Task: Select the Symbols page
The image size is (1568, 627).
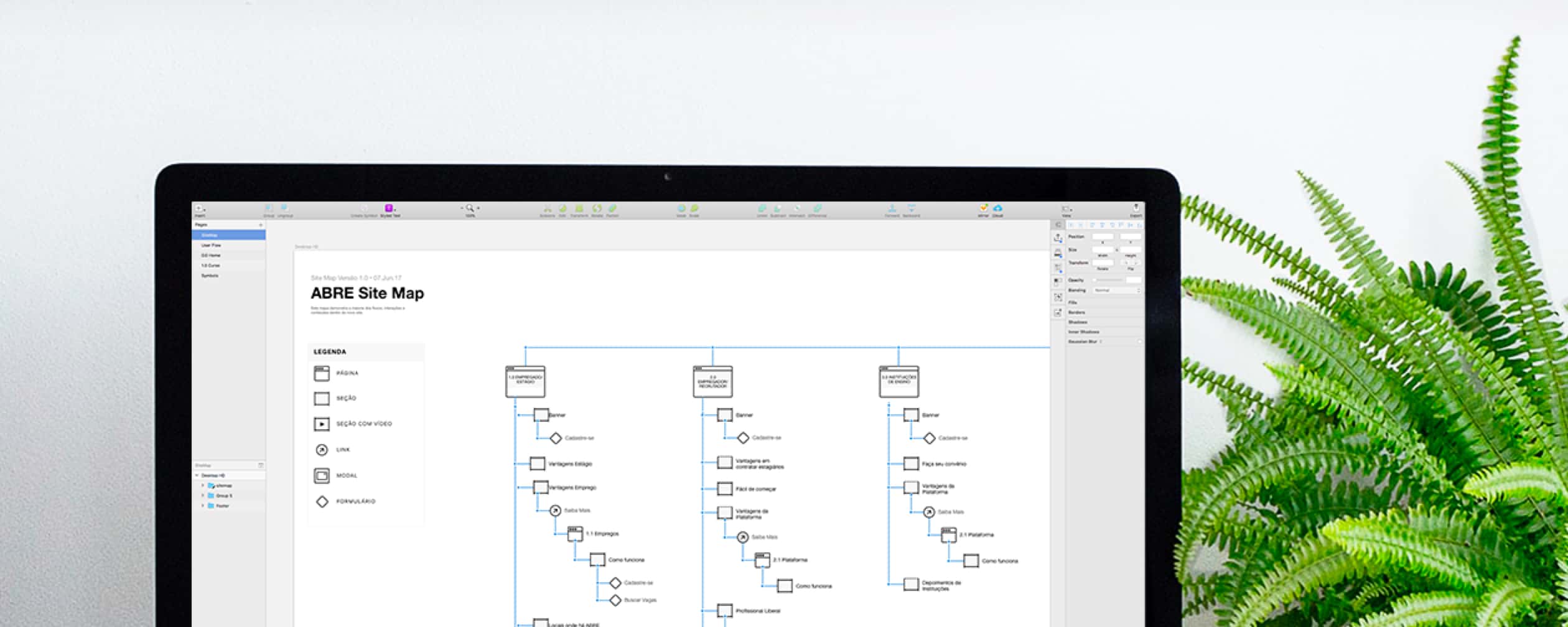Action: (210, 276)
